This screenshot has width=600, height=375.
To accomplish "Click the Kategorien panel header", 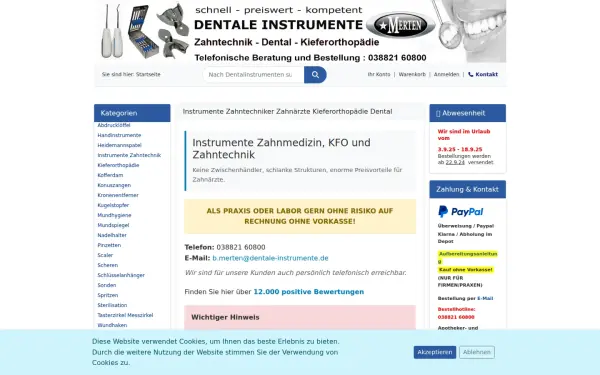I will [132, 113].
